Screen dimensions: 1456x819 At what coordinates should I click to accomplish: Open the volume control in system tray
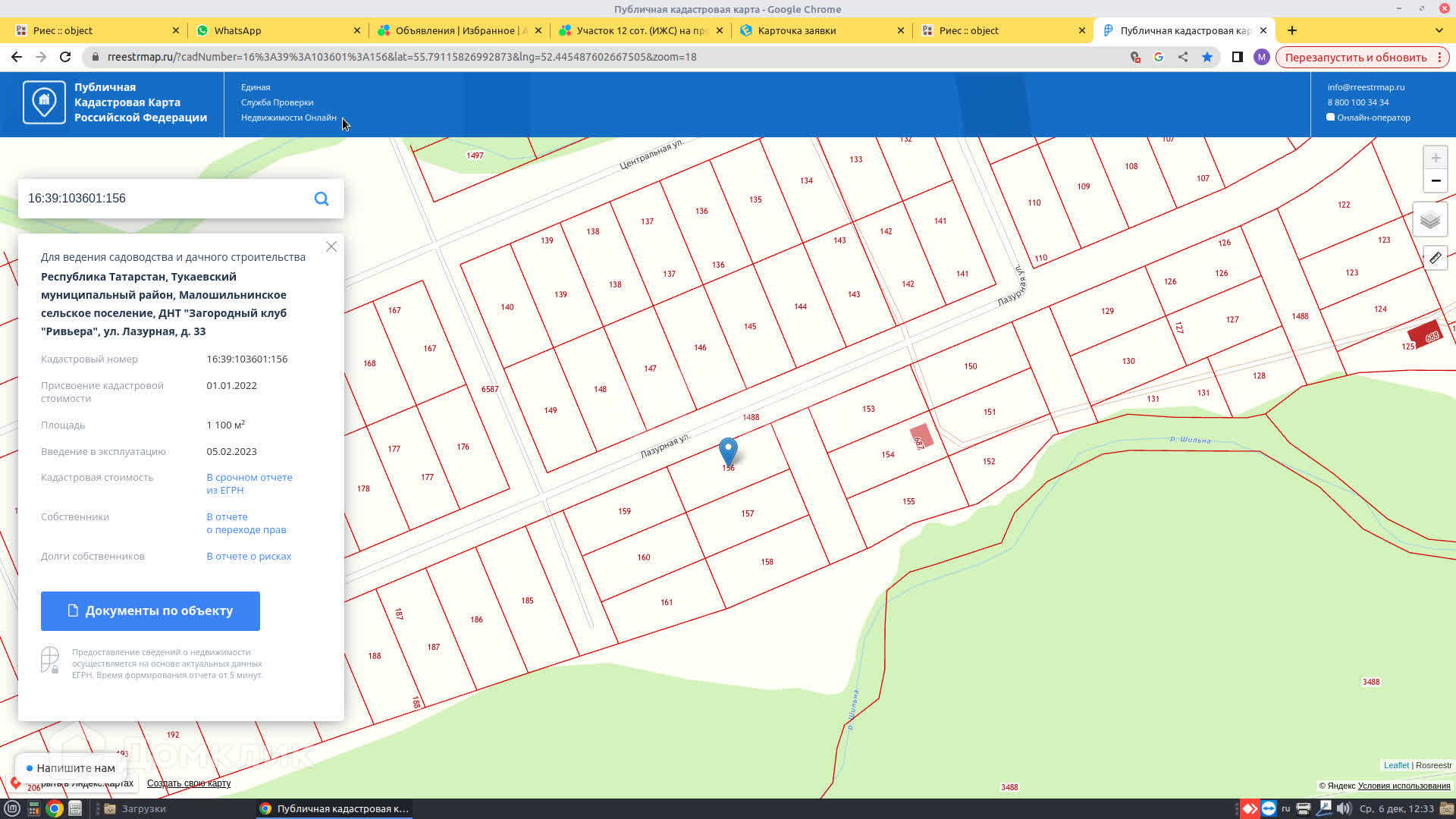pos(1344,808)
